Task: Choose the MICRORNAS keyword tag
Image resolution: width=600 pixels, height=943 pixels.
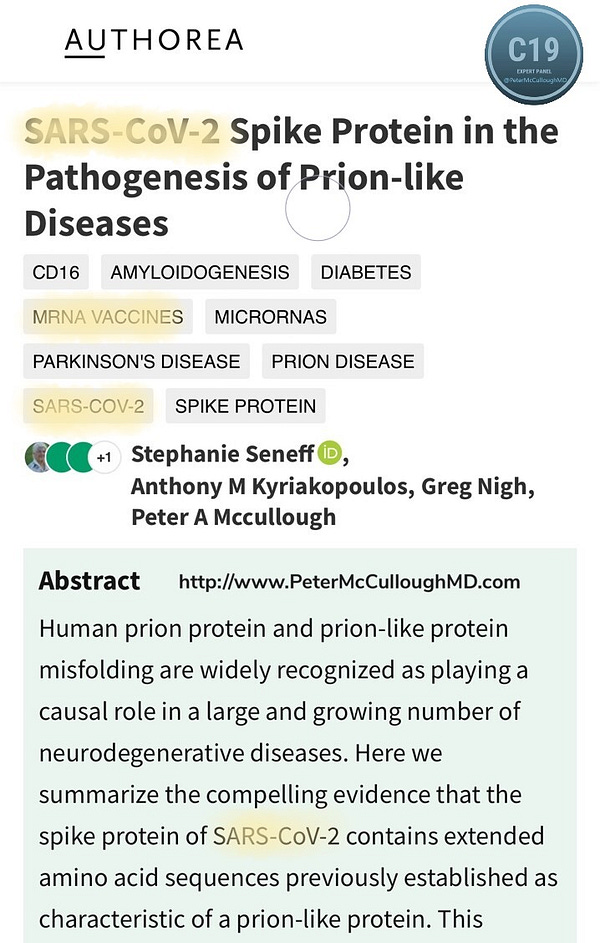Action: (x=270, y=317)
